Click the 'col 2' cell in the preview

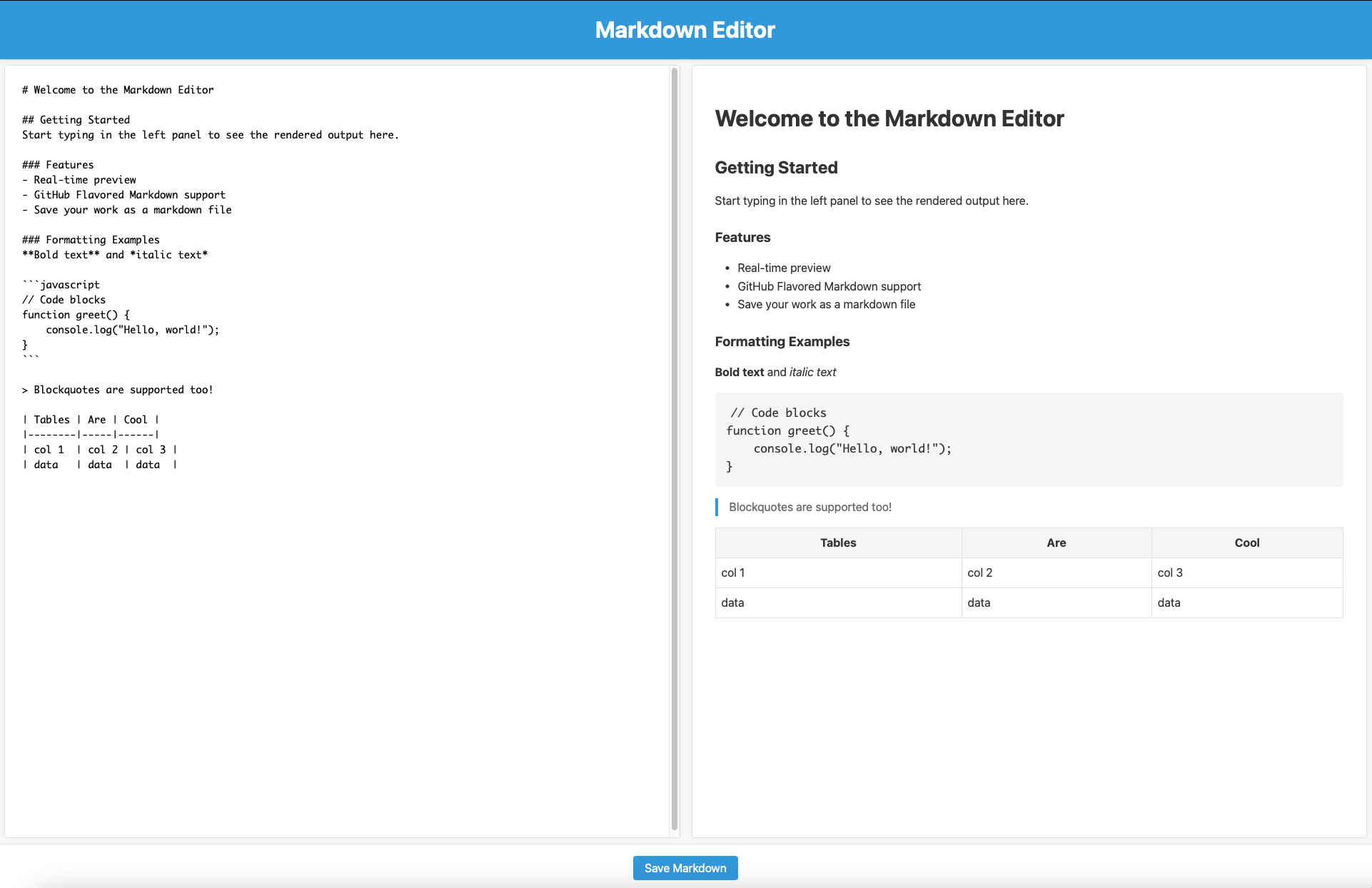point(979,572)
